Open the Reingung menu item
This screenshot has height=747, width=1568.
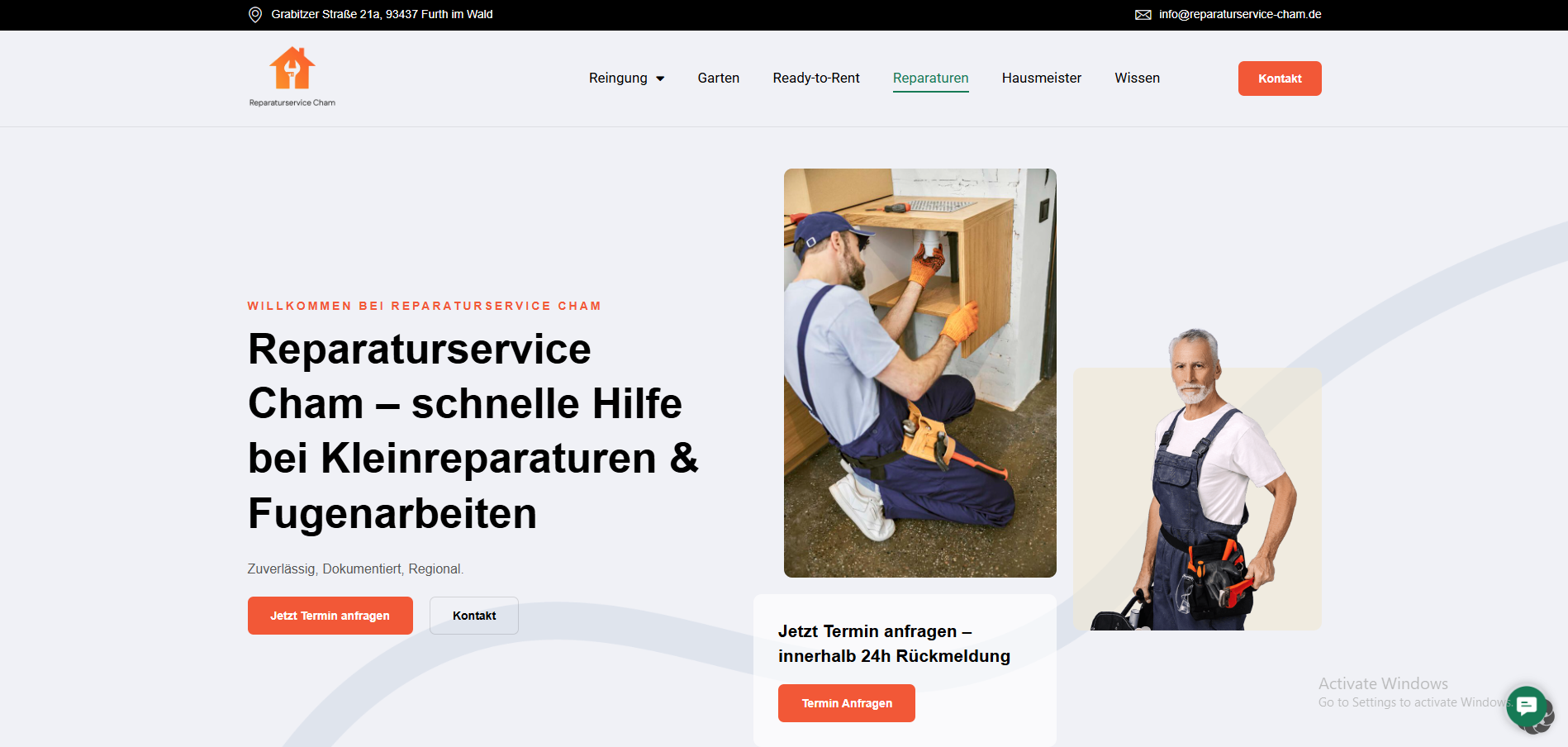[618, 78]
